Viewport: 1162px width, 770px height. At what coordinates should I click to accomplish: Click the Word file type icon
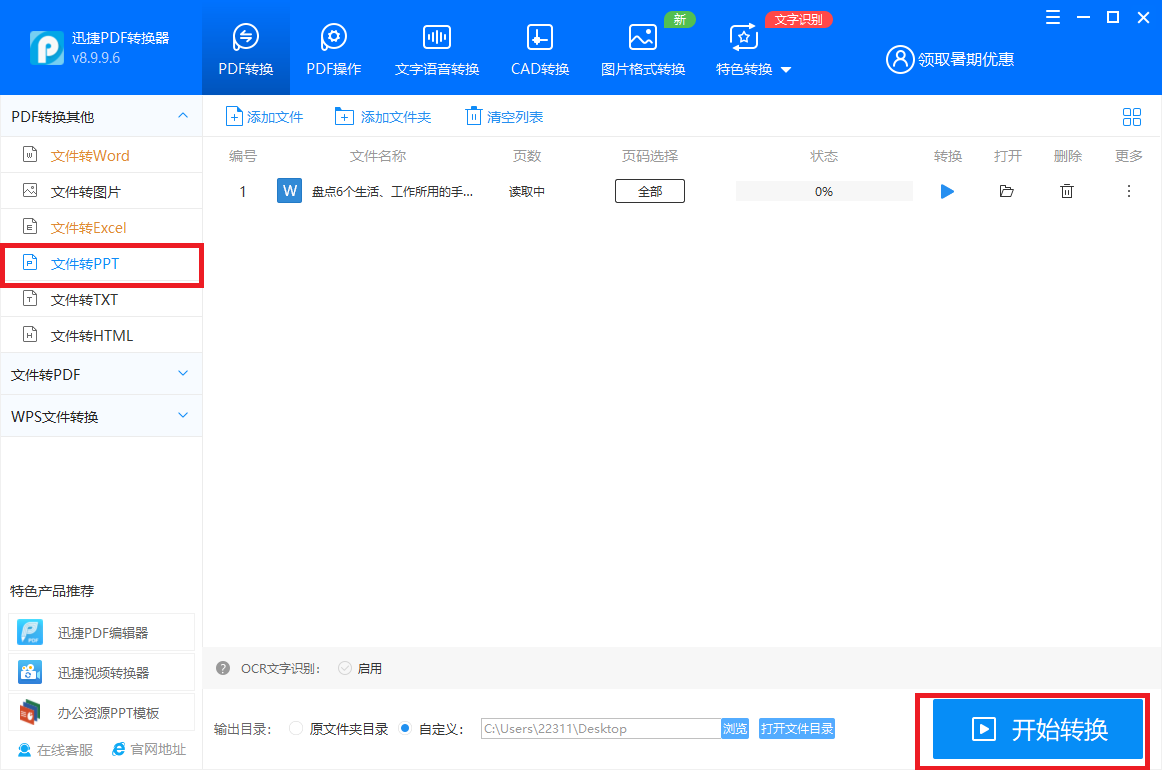coord(289,190)
